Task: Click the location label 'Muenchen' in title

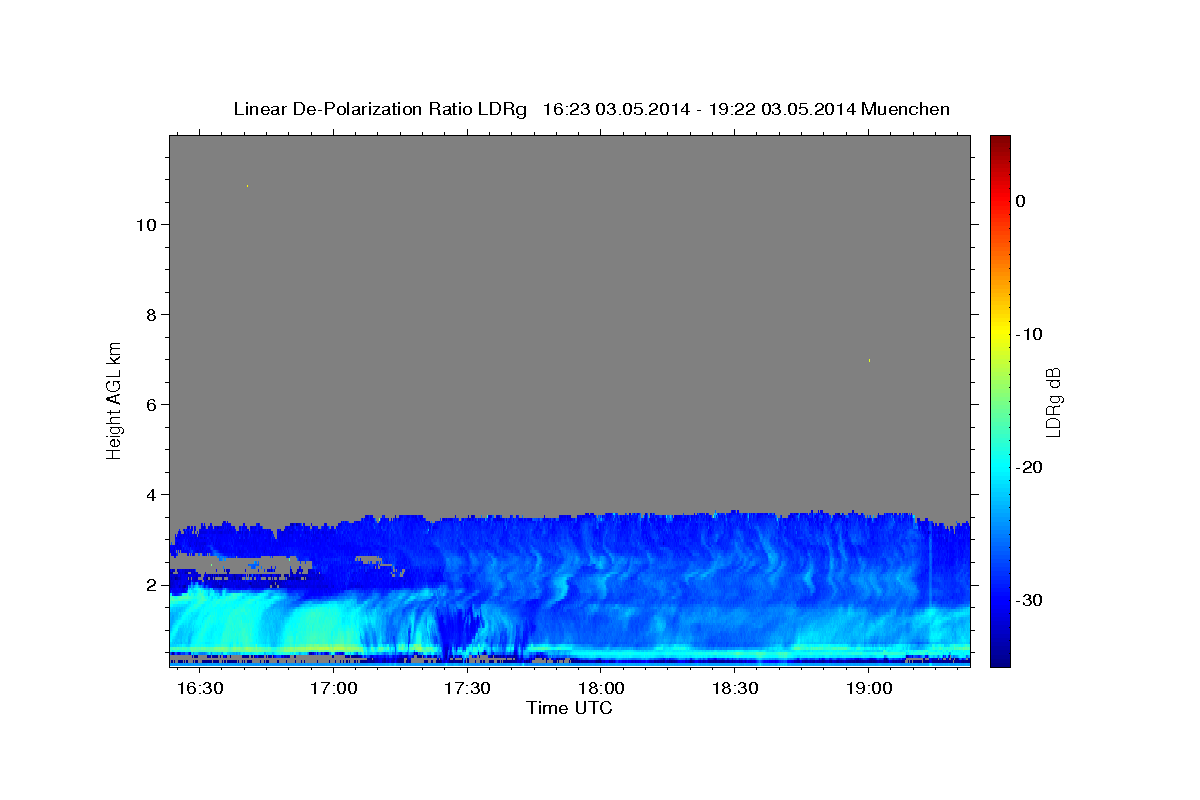Action: 905,109
